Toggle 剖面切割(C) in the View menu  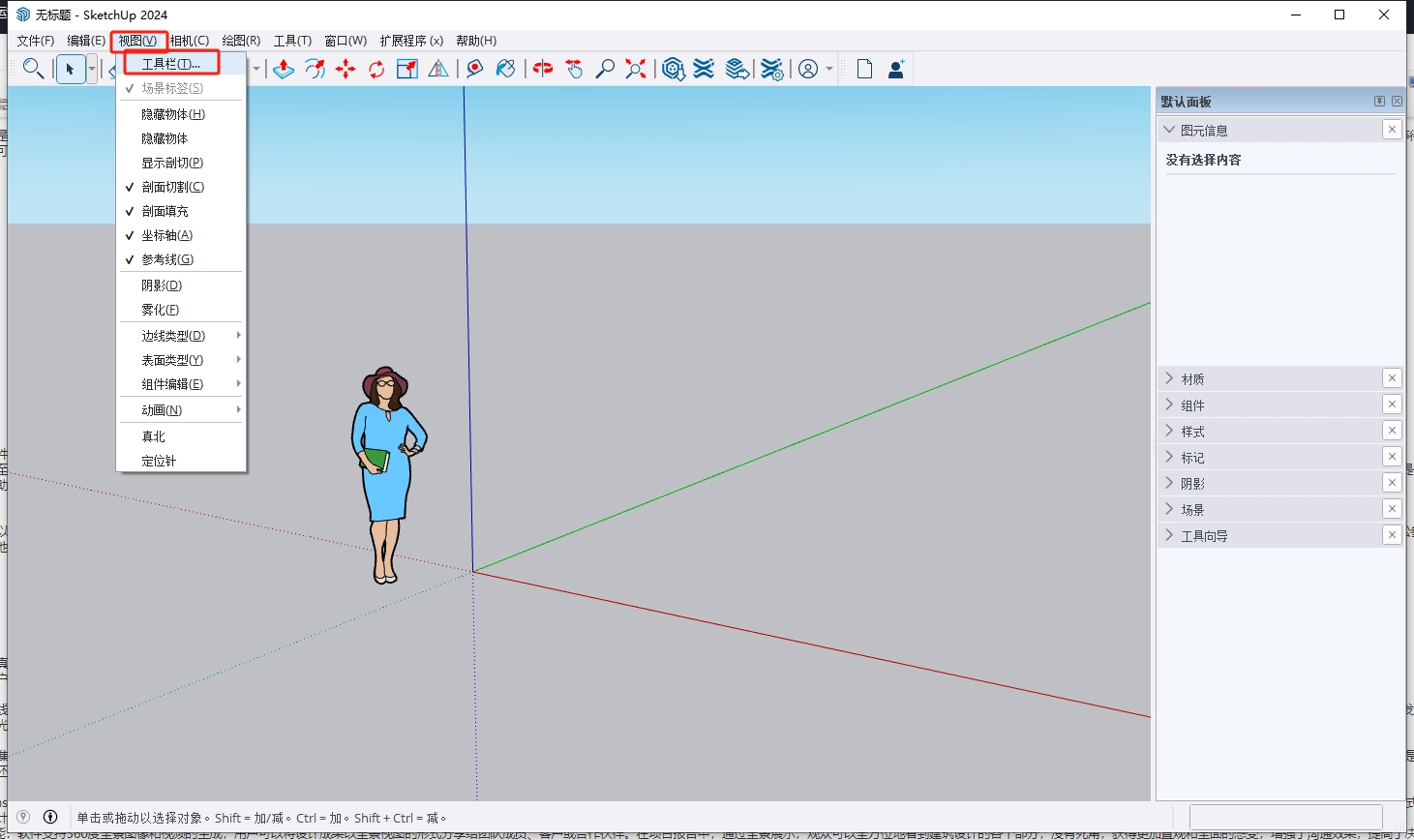pos(181,187)
